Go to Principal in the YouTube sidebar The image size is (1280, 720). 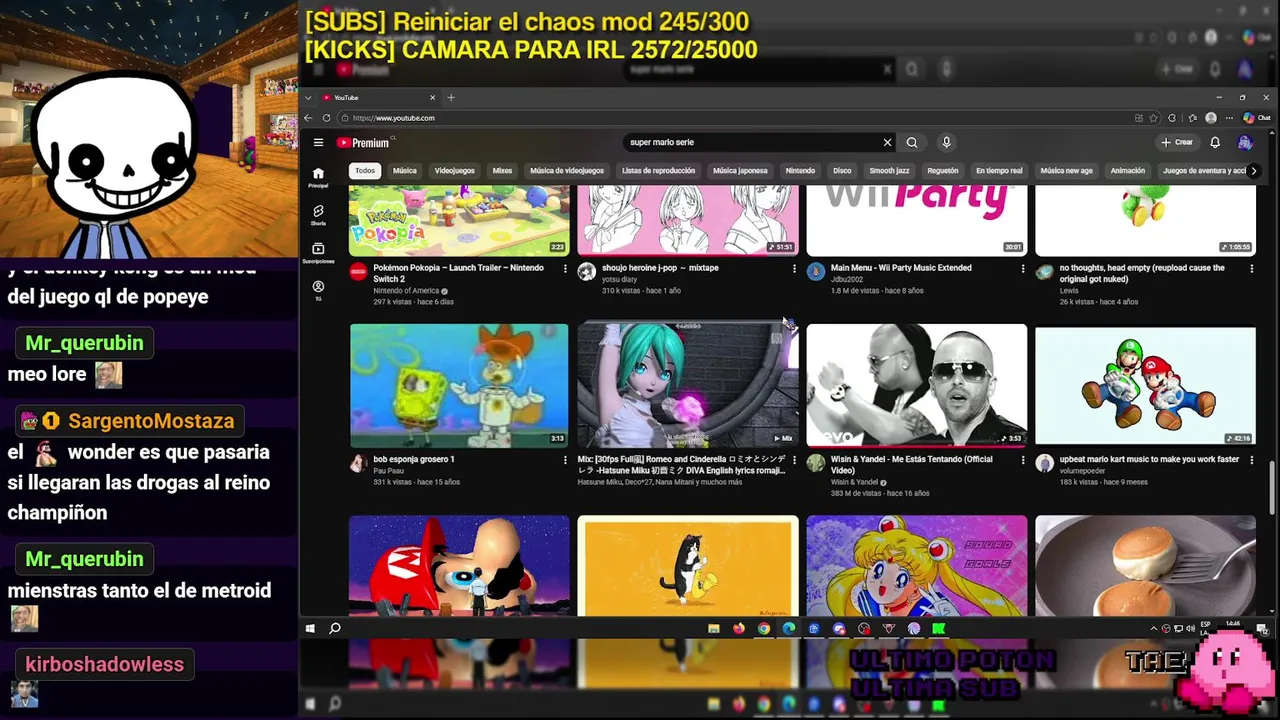tap(318, 178)
